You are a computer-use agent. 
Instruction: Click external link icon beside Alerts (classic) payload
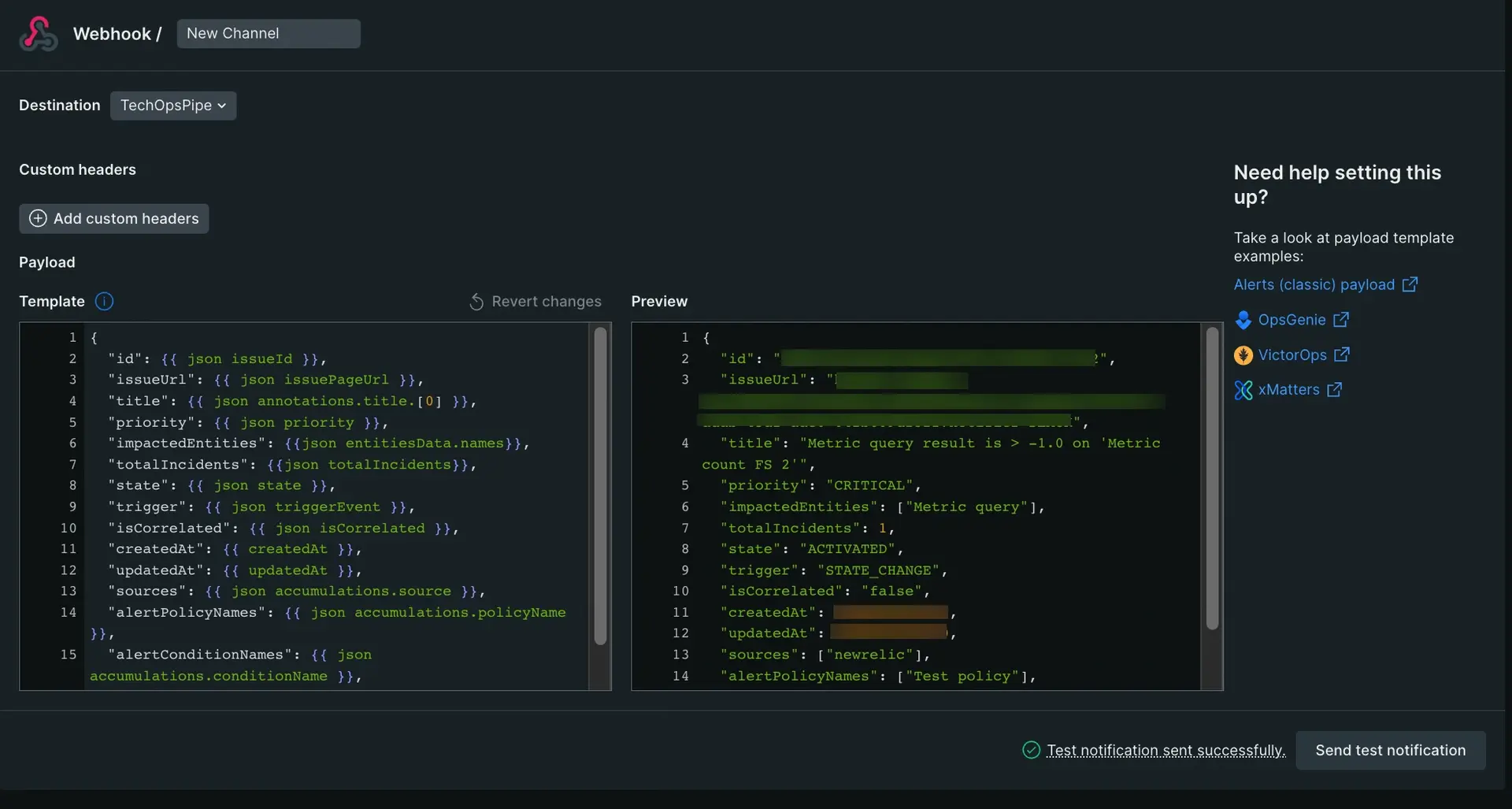click(x=1410, y=284)
